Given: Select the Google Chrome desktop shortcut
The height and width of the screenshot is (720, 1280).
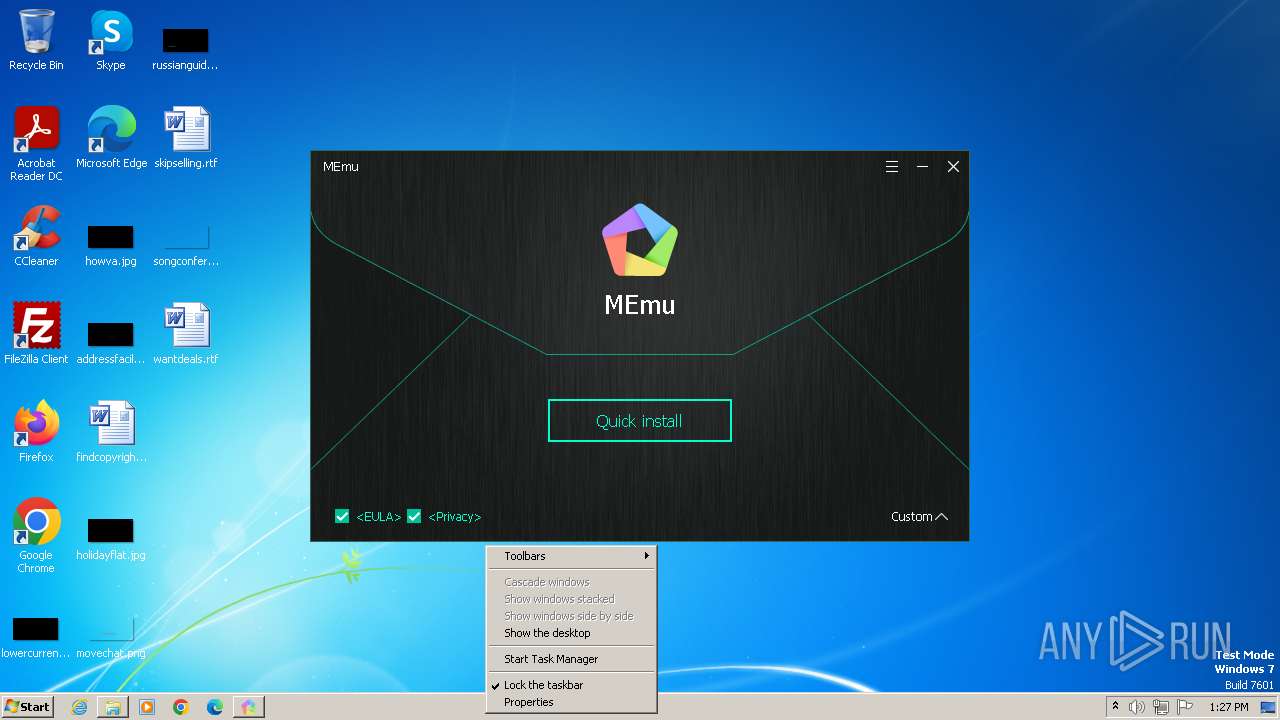Looking at the screenshot, I should 36,537.
